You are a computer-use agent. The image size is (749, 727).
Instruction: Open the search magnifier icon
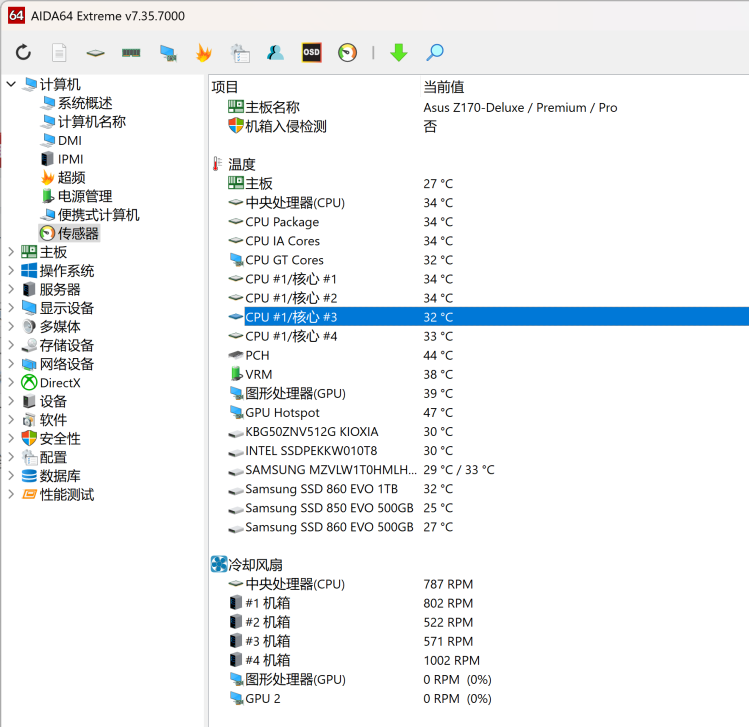(435, 53)
